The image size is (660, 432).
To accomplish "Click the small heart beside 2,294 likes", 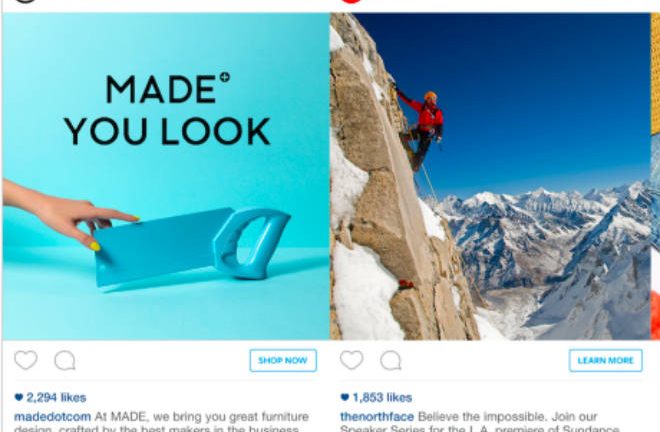I will [19, 397].
